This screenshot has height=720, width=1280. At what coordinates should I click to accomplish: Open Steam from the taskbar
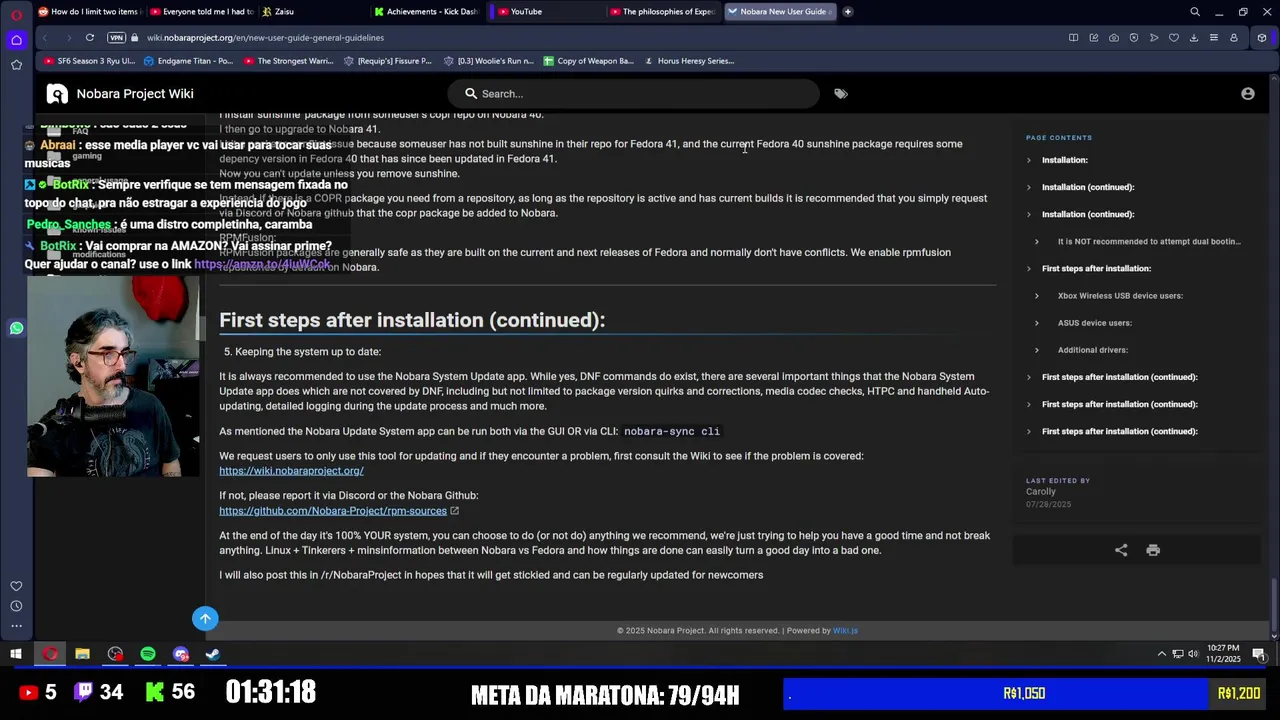click(x=213, y=654)
